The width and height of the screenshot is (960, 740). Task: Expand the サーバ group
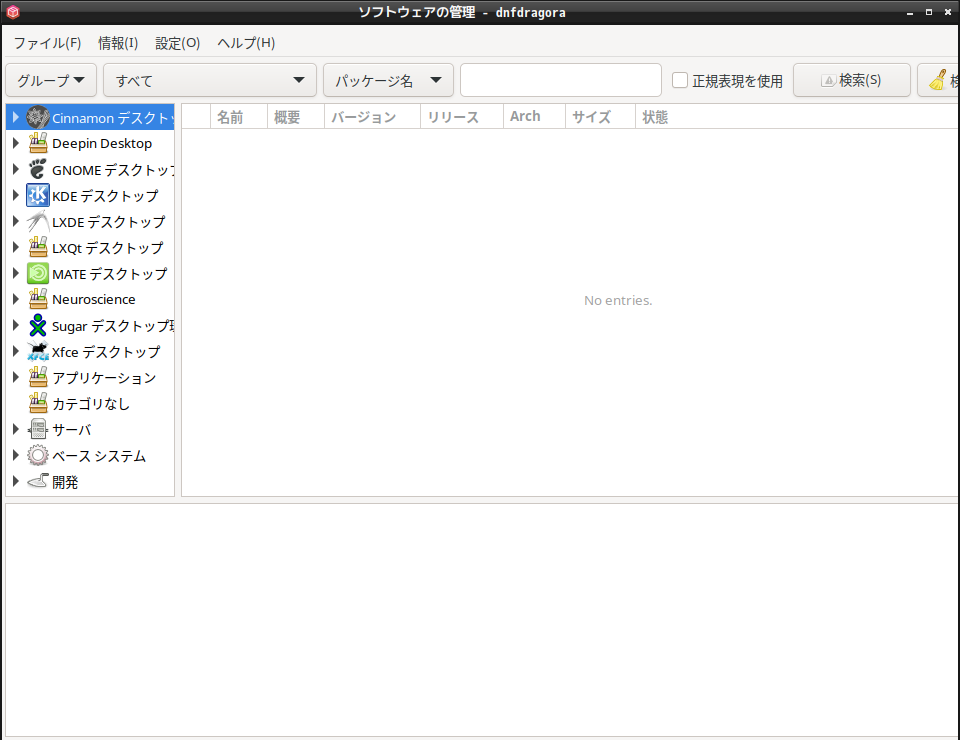pos(16,429)
